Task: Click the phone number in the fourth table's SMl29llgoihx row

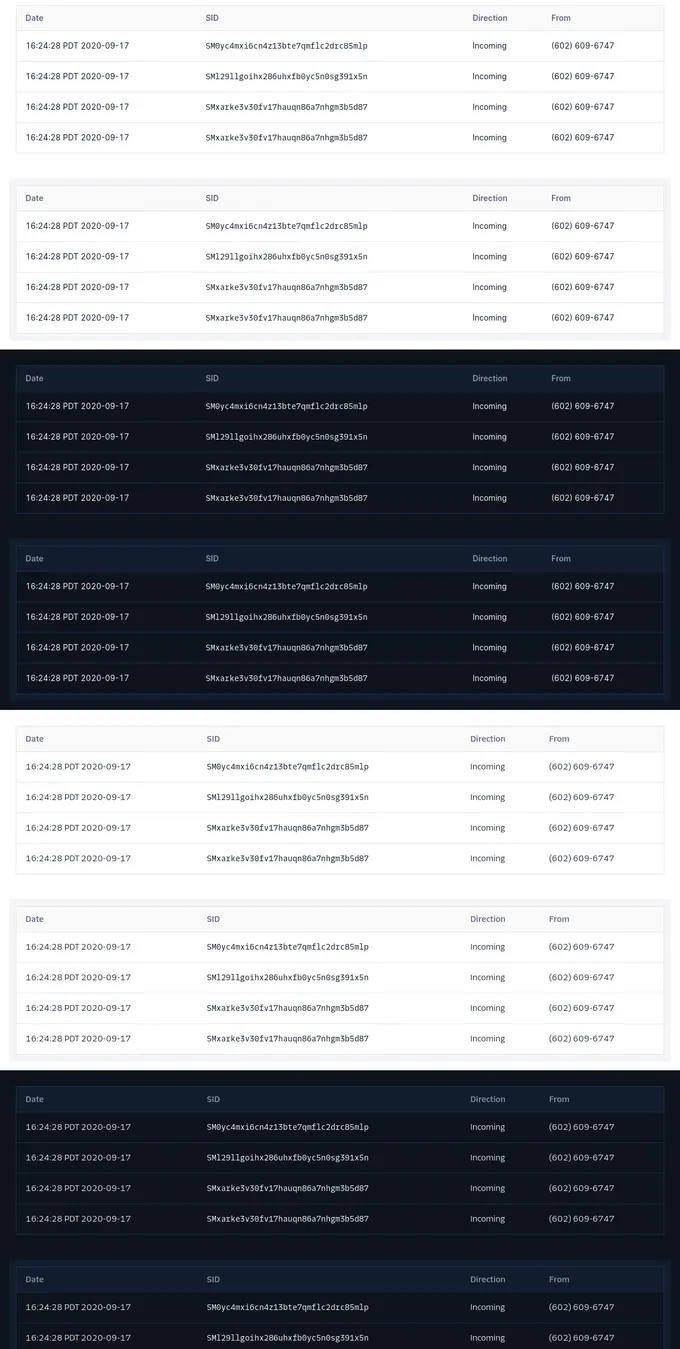Action: (583, 617)
